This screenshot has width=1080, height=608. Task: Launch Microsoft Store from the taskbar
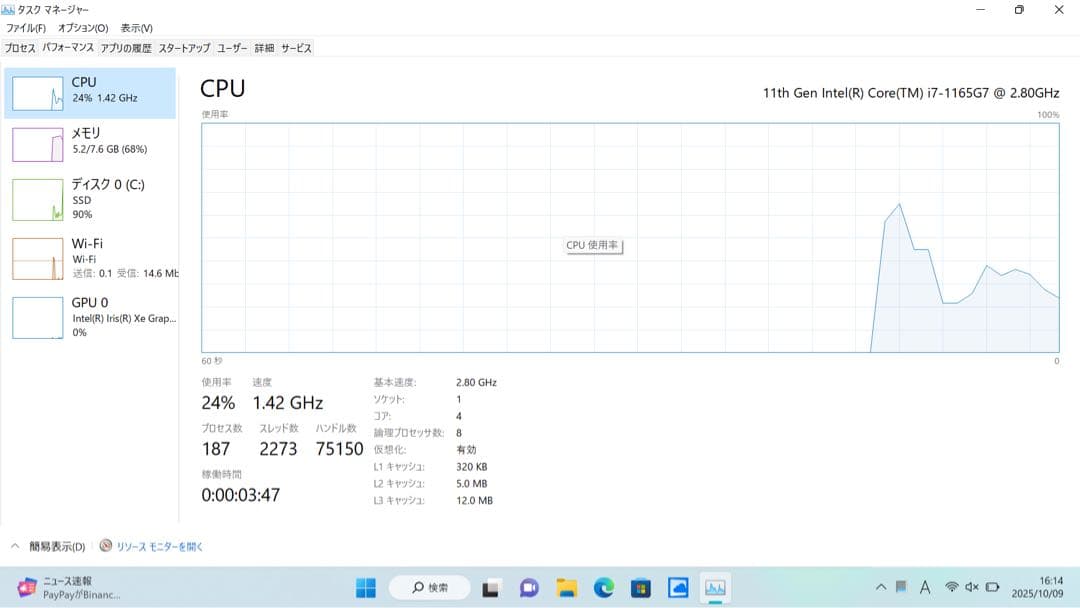point(640,587)
